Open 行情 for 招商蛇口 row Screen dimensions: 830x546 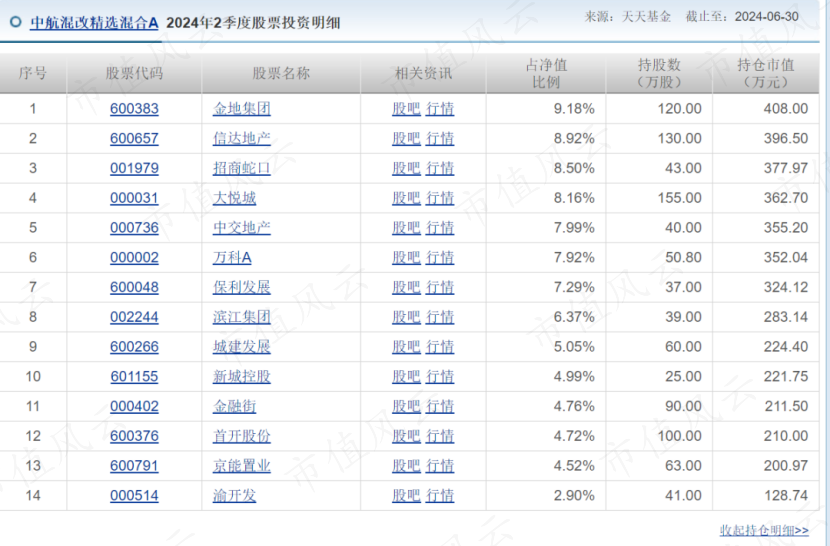440,168
